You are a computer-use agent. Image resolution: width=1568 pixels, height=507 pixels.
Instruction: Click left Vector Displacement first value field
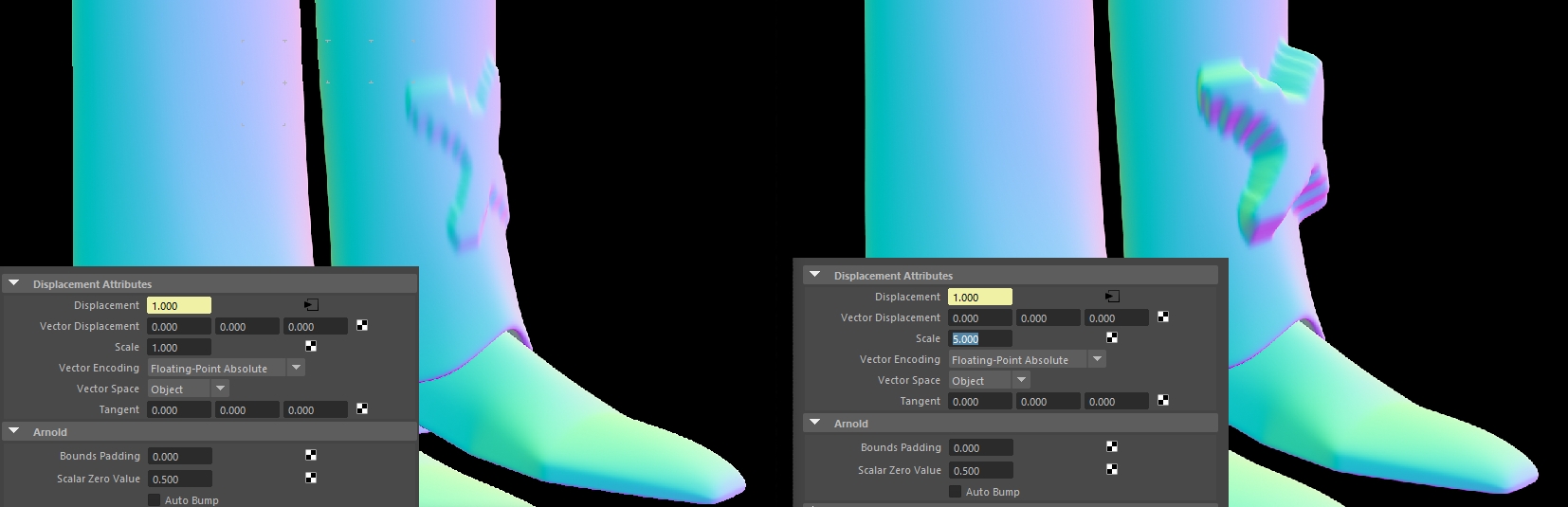[x=179, y=326]
